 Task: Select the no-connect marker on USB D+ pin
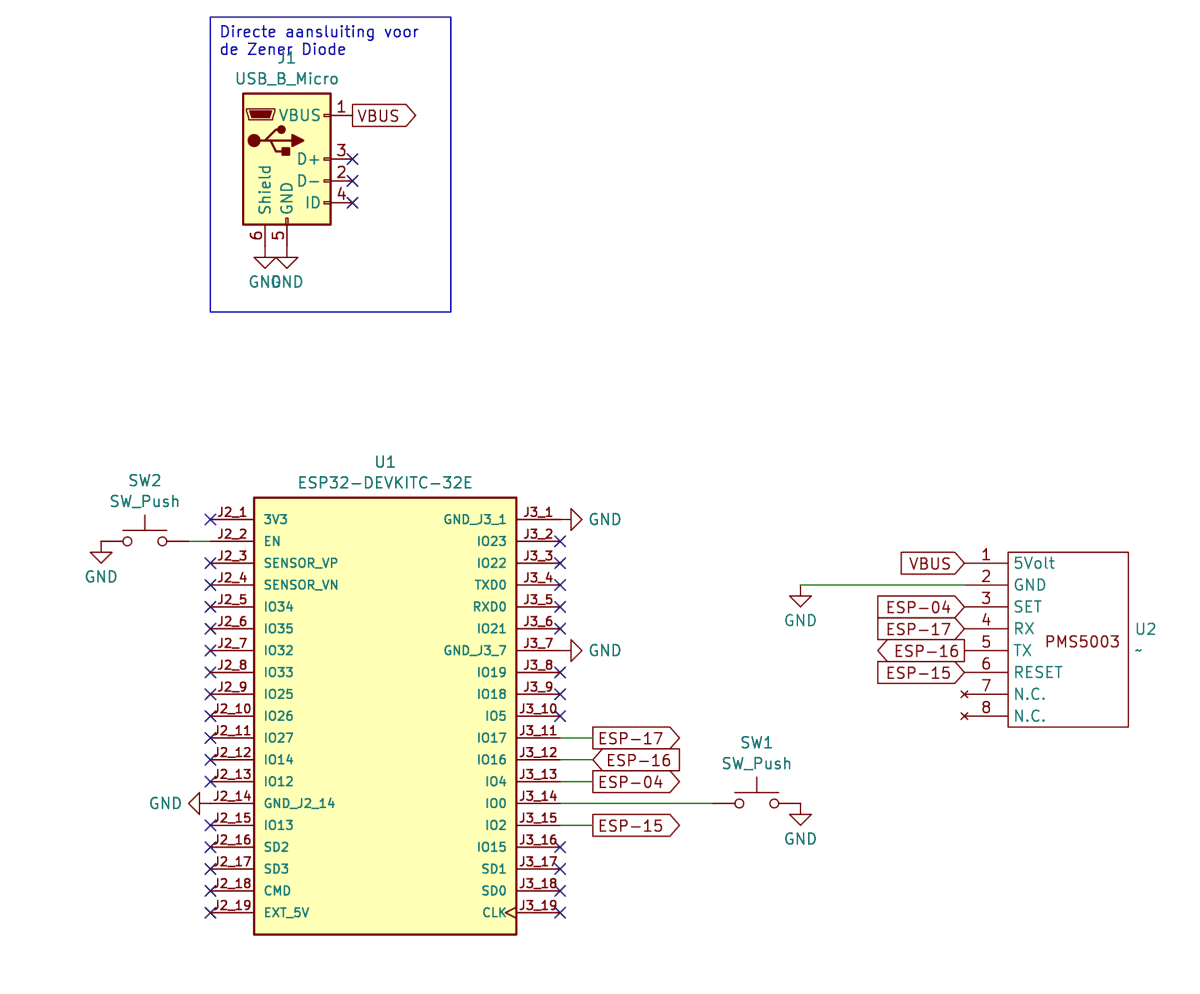[351, 159]
